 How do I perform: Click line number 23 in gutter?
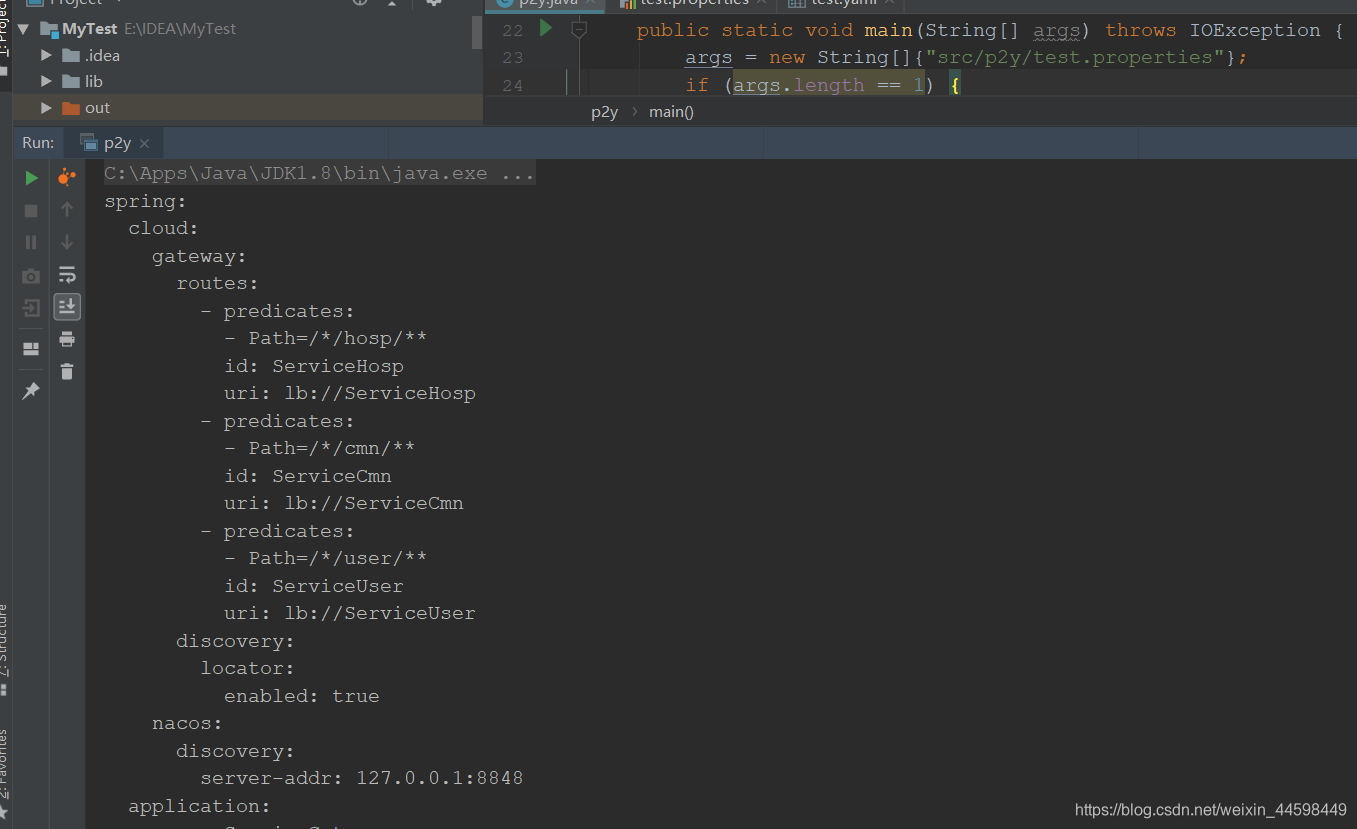(513, 58)
